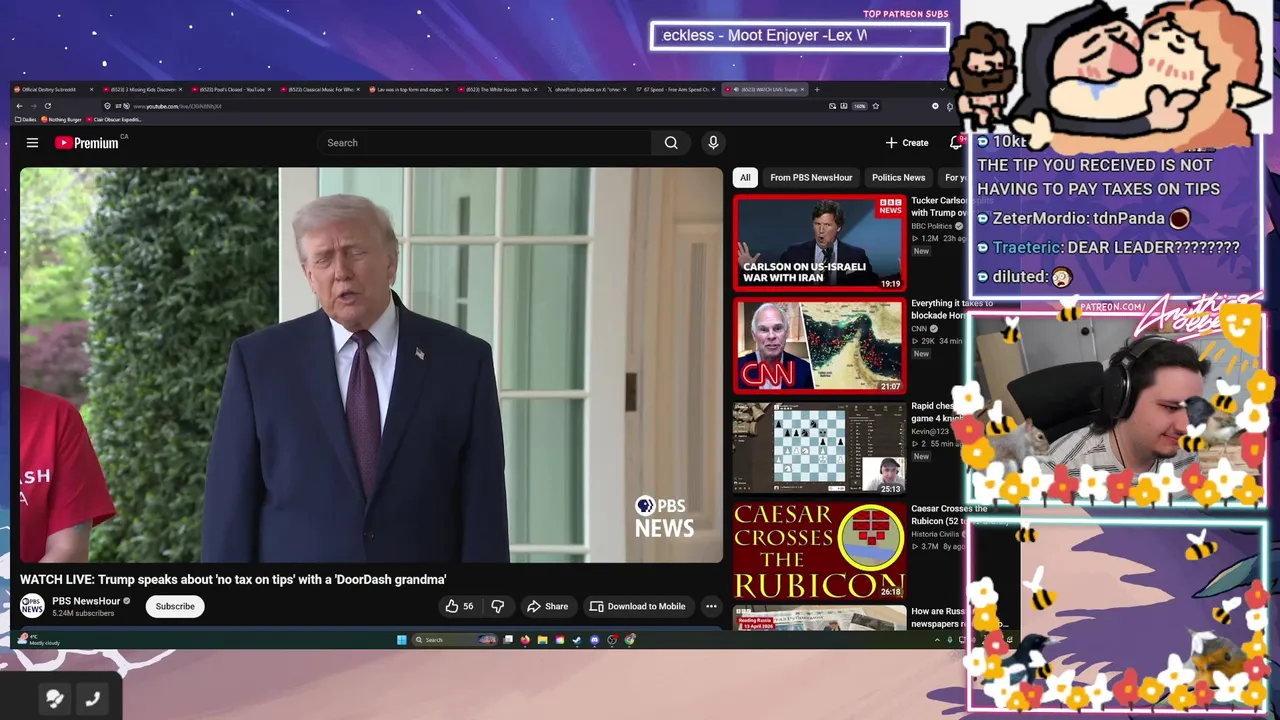
Task: Open Firefox from the taskbar
Action: (x=525, y=640)
